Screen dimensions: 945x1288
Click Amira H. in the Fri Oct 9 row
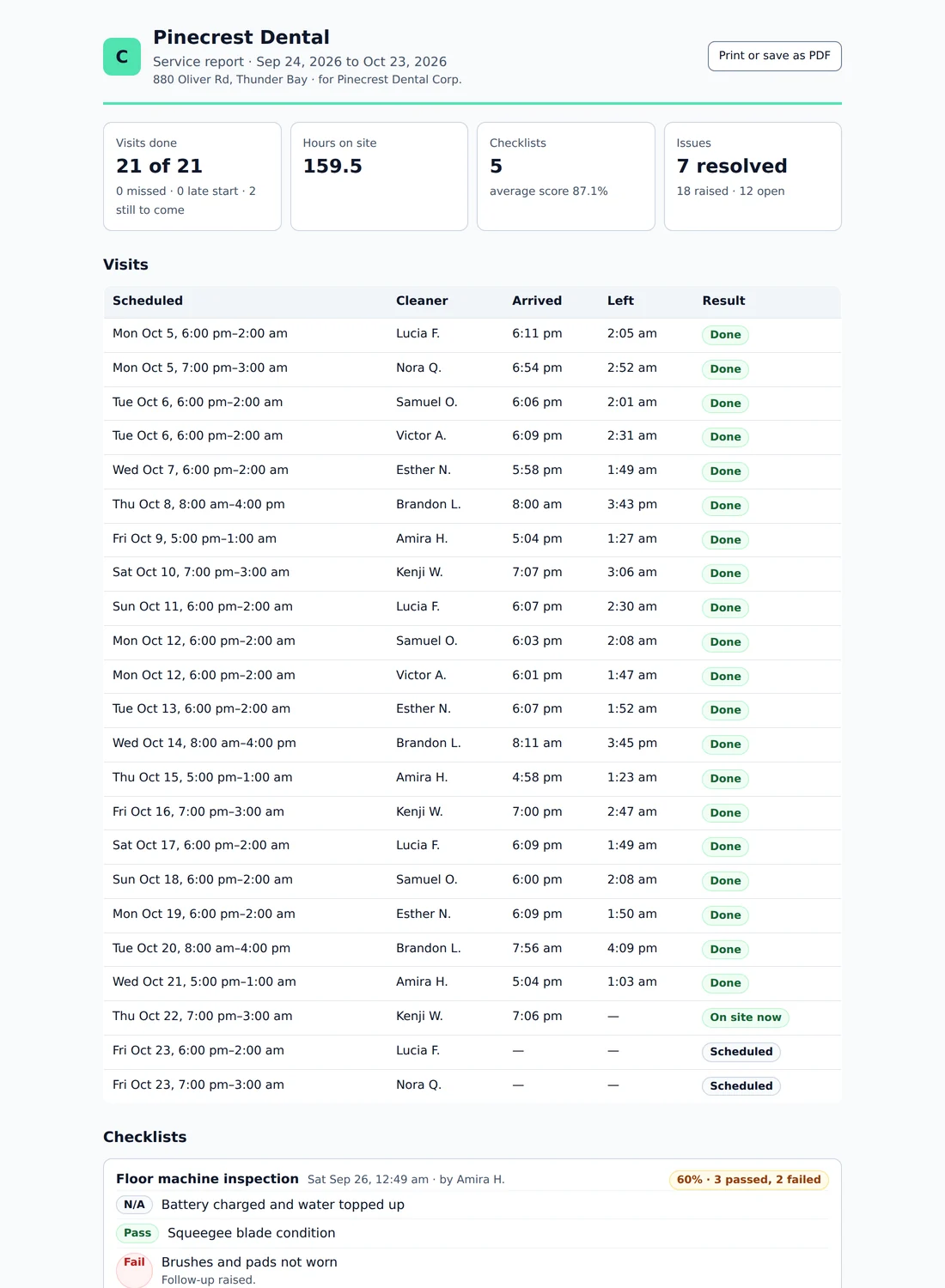tap(422, 538)
